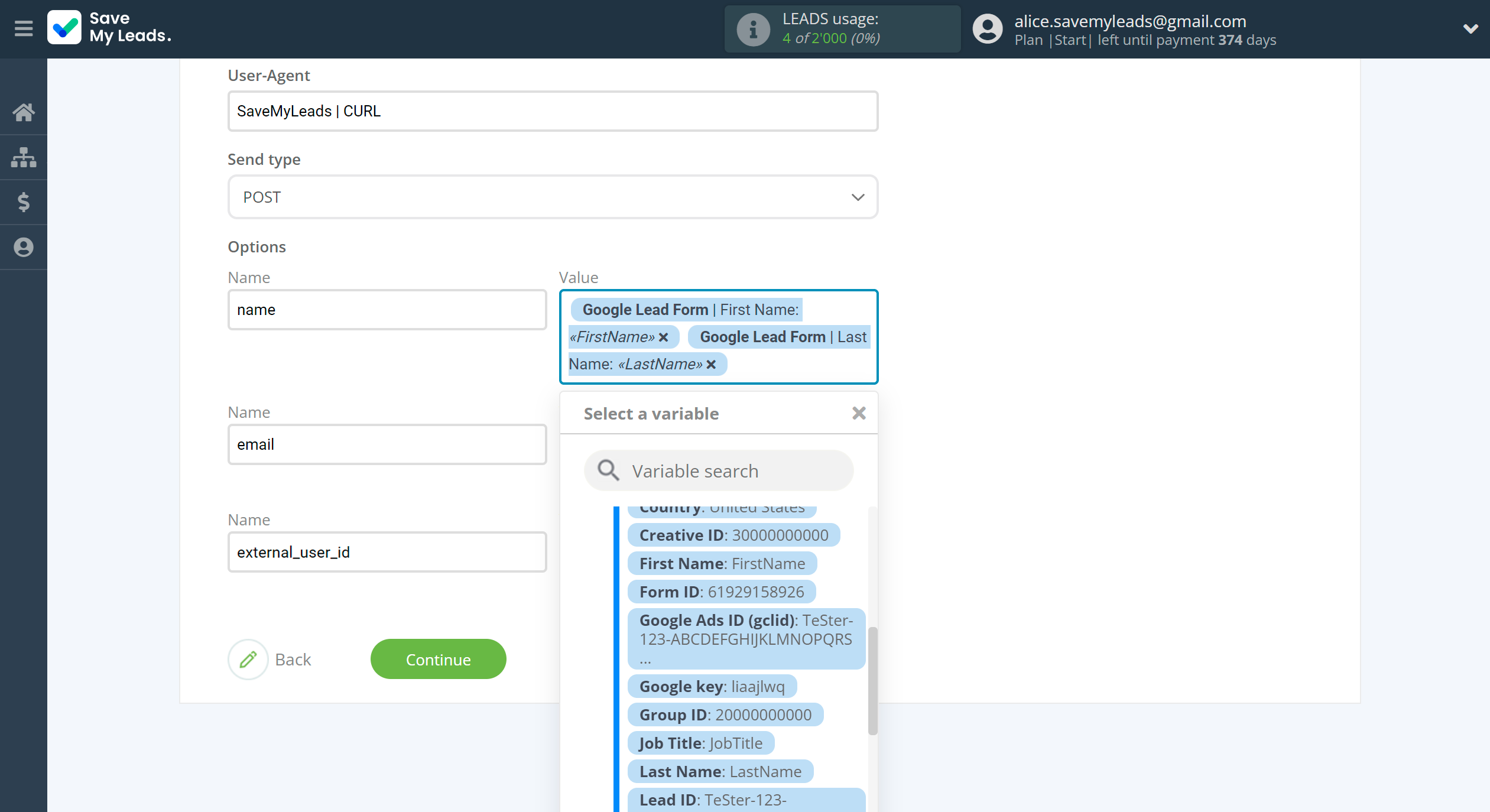Click the User-Agent input field
Screen dimensions: 1490x812
[x=553, y=111]
